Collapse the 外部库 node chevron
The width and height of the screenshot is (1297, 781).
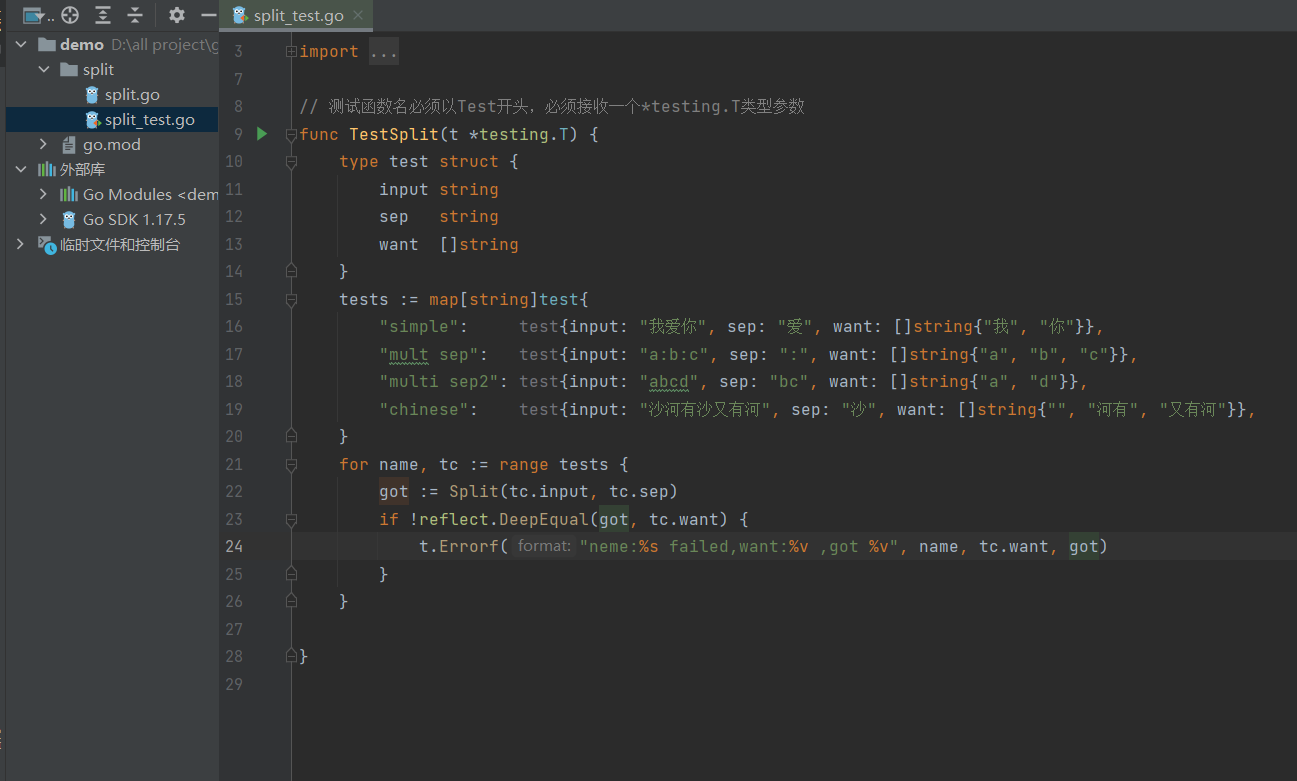point(21,169)
